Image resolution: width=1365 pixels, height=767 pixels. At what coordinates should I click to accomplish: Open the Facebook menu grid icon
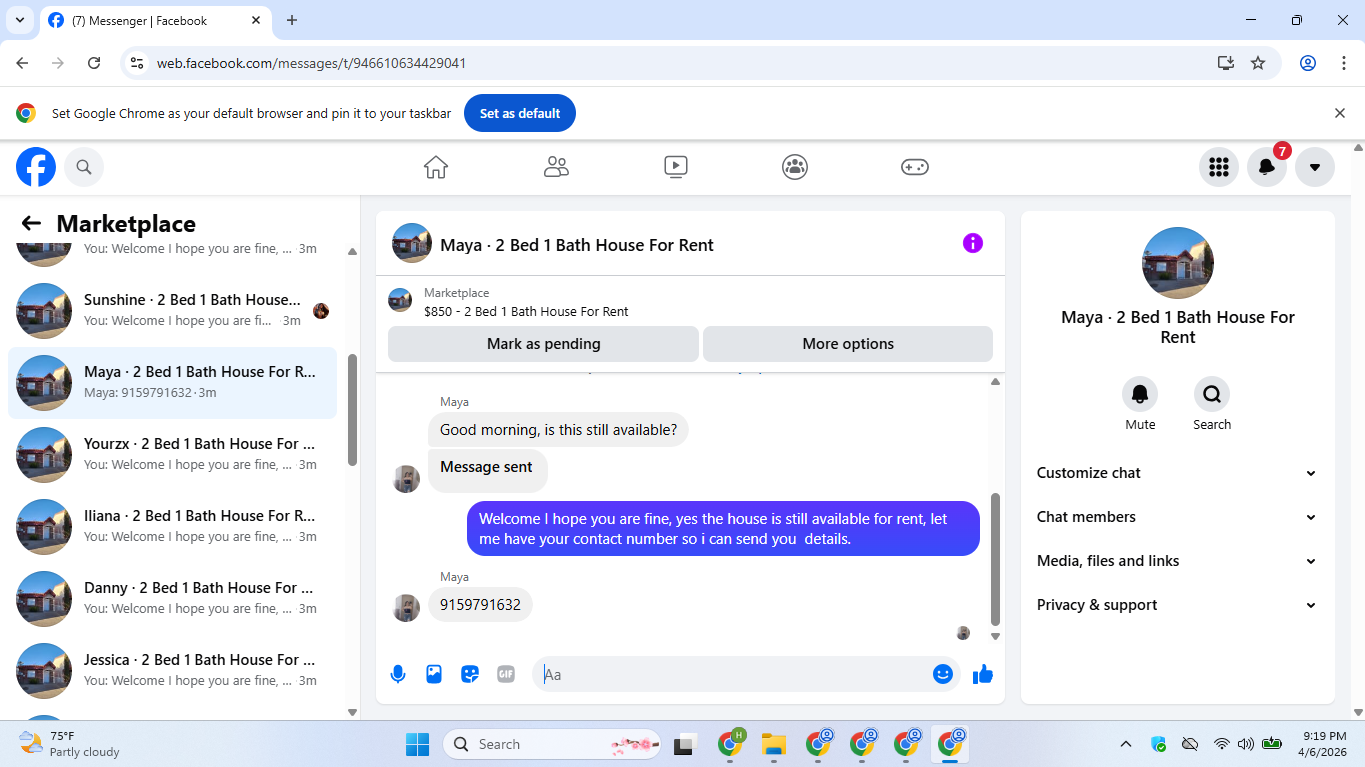pos(1218,167)
